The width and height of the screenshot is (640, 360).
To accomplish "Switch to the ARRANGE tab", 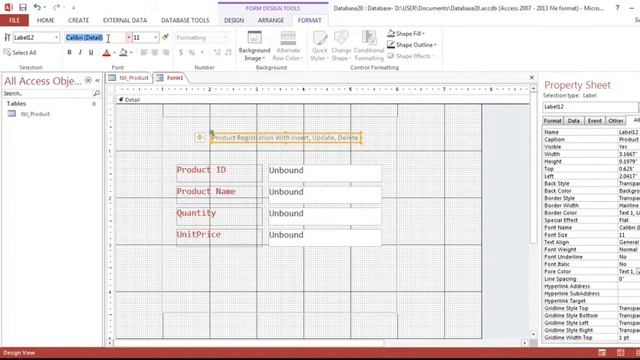I will tap(271, 20).
